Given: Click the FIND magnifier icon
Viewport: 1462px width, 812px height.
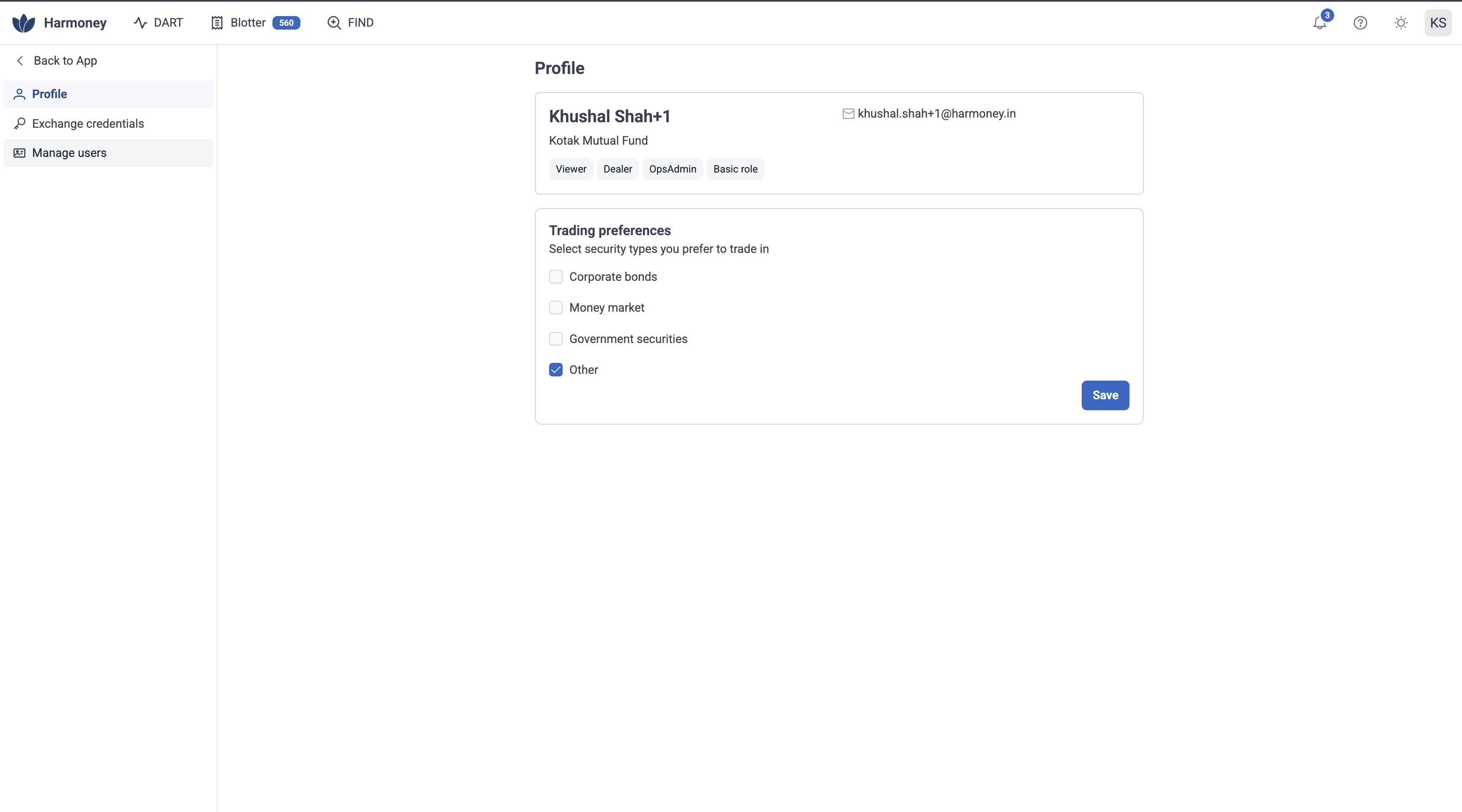Looking at the screenshot, I should pos(334,23).
